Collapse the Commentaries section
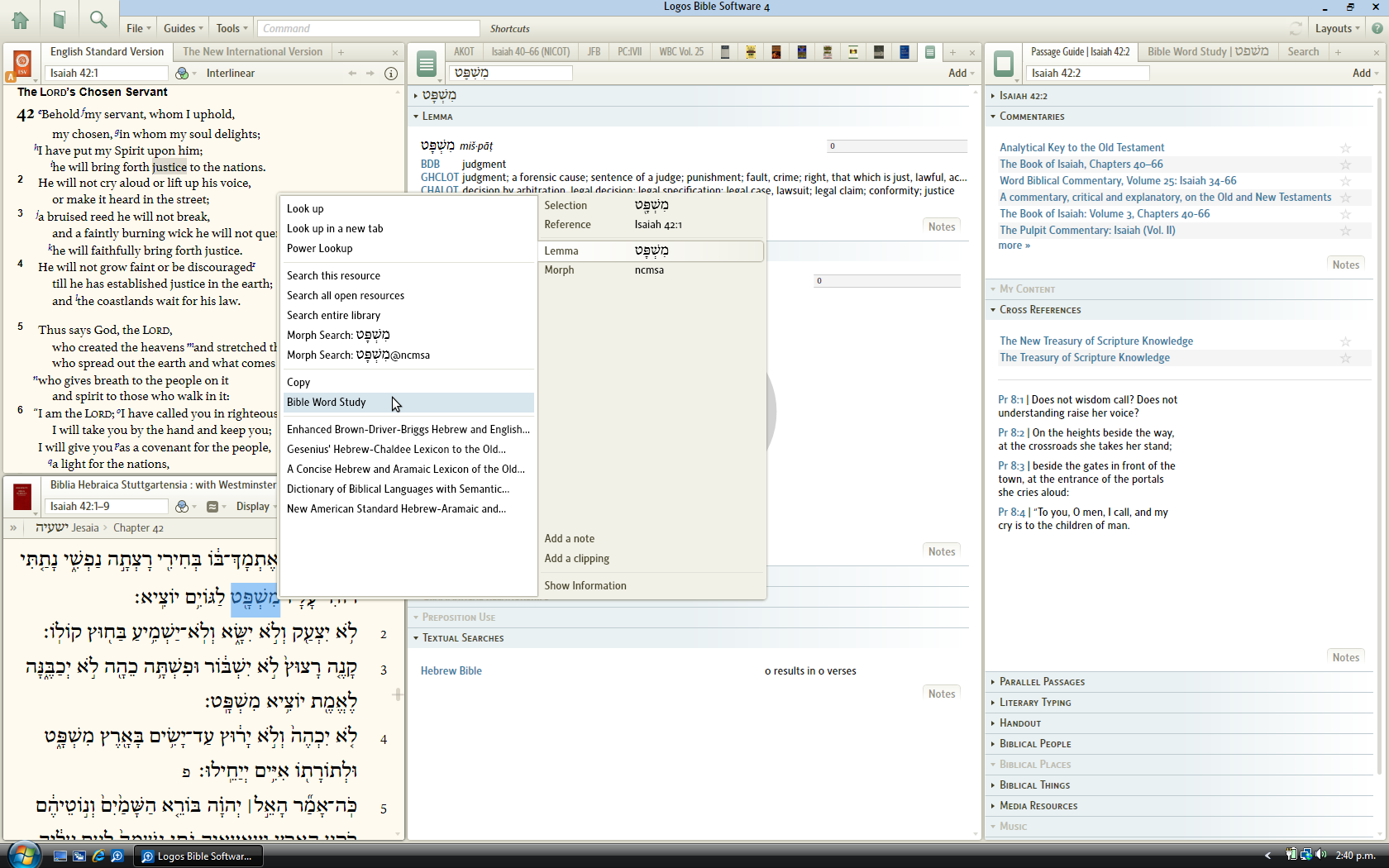The image size is (1389, 868). (x=993, y=117)
